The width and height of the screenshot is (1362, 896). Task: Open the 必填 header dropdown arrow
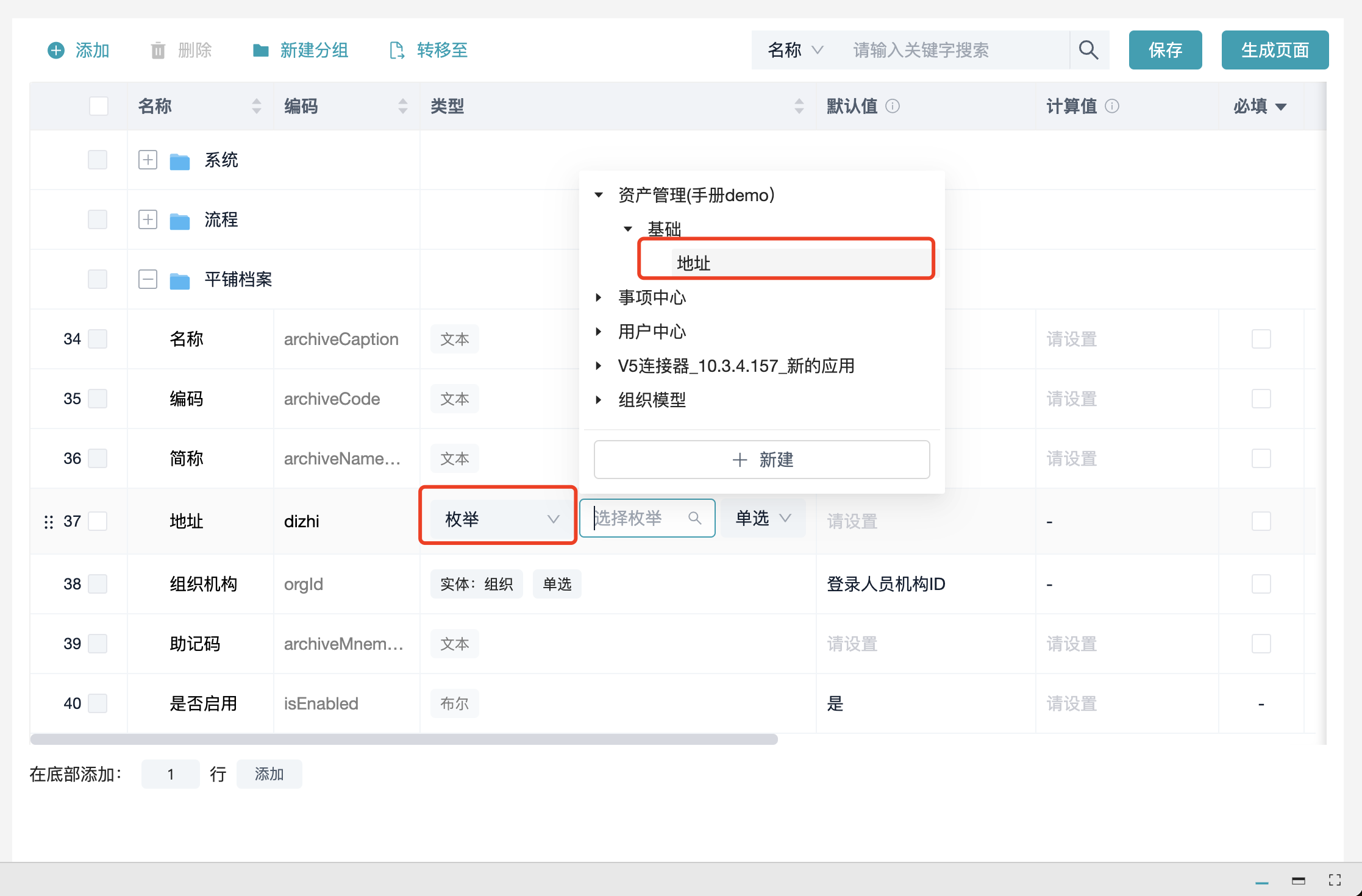[x=1281, y=107]
